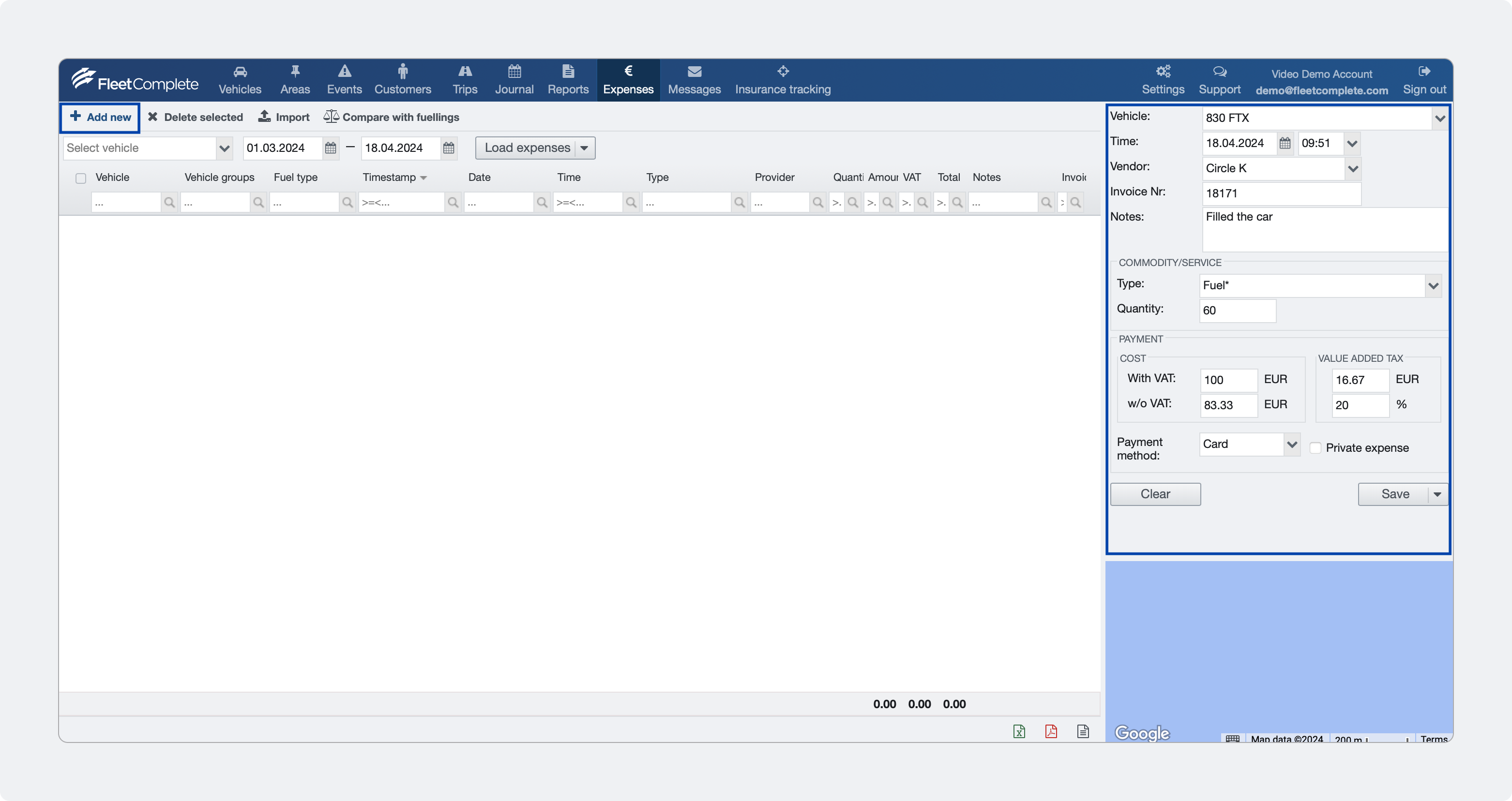
Task: Export the list to Excel
Action: [1020, 731]
